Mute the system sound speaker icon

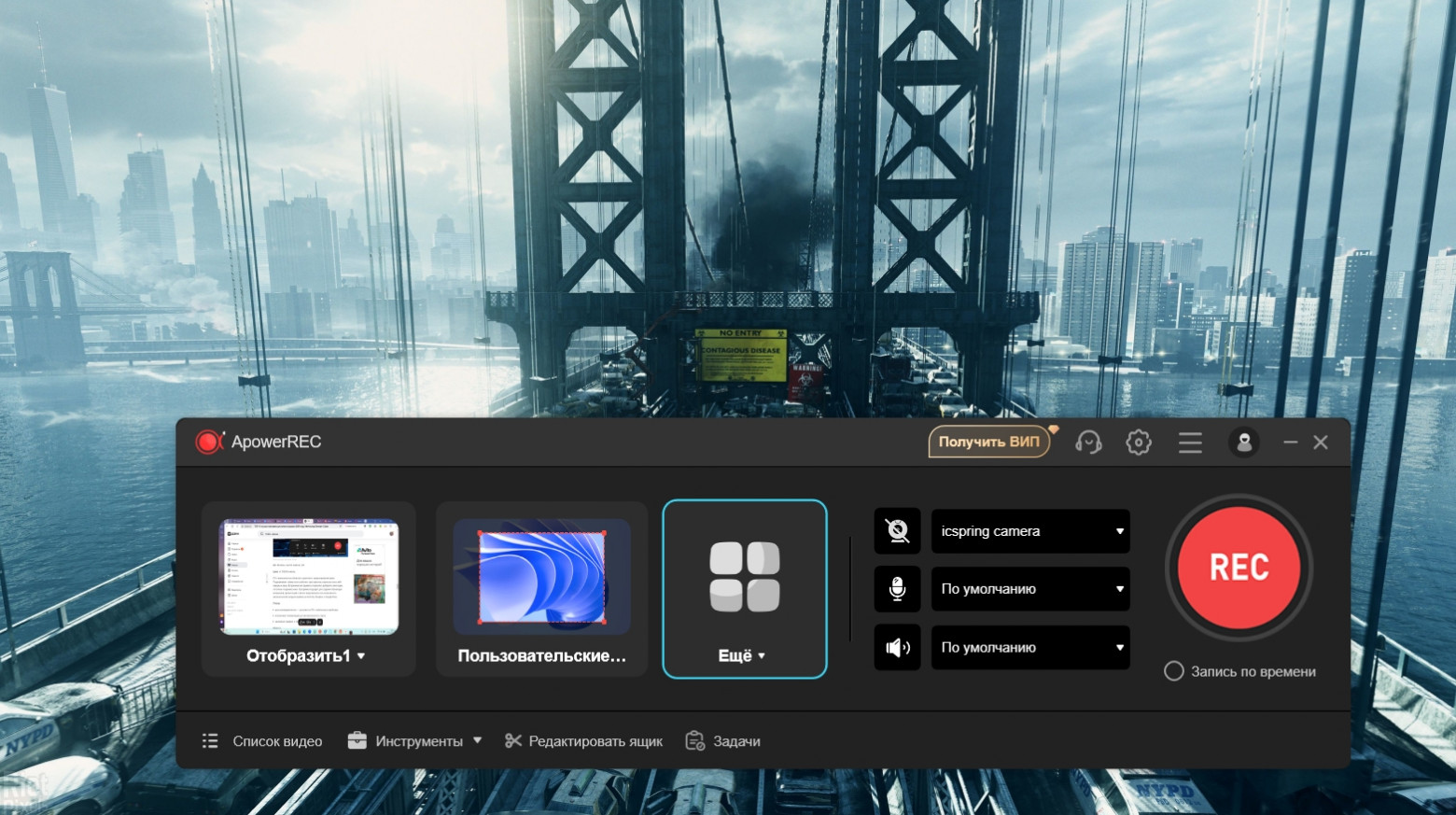click(897, 647)
